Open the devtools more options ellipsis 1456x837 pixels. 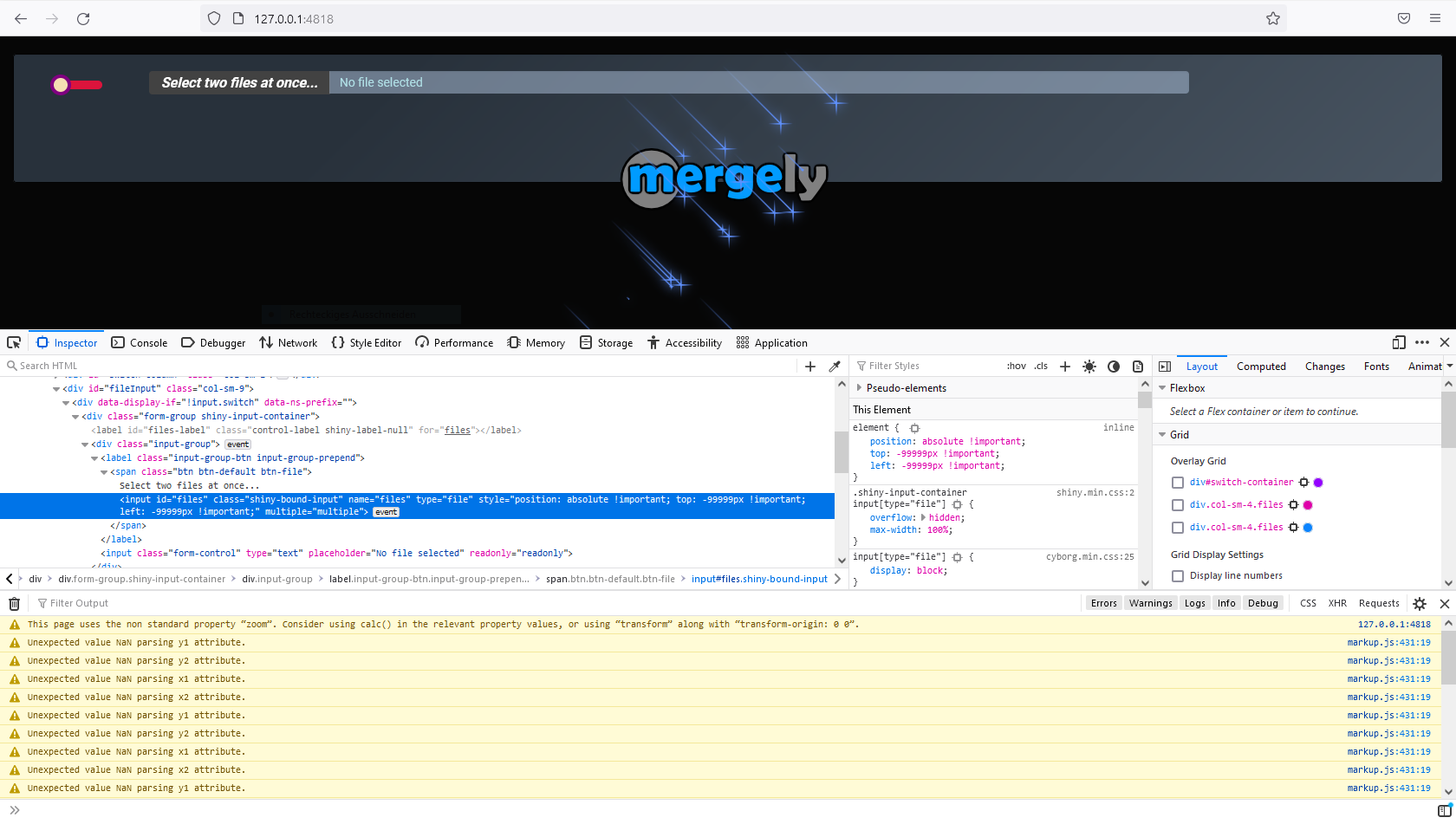[x=1422, y=342]
